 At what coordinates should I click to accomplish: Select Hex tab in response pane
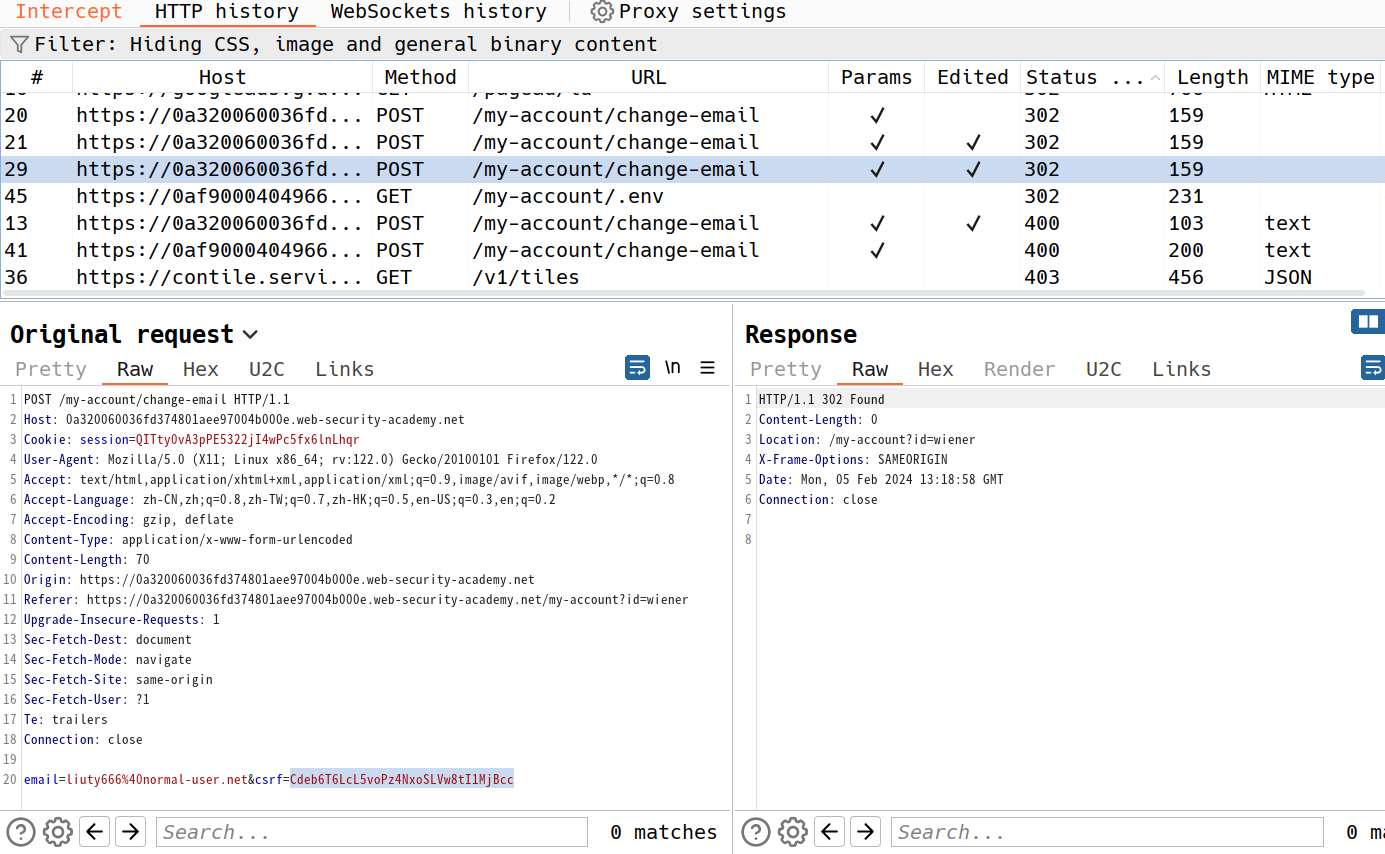coord(936,369)
